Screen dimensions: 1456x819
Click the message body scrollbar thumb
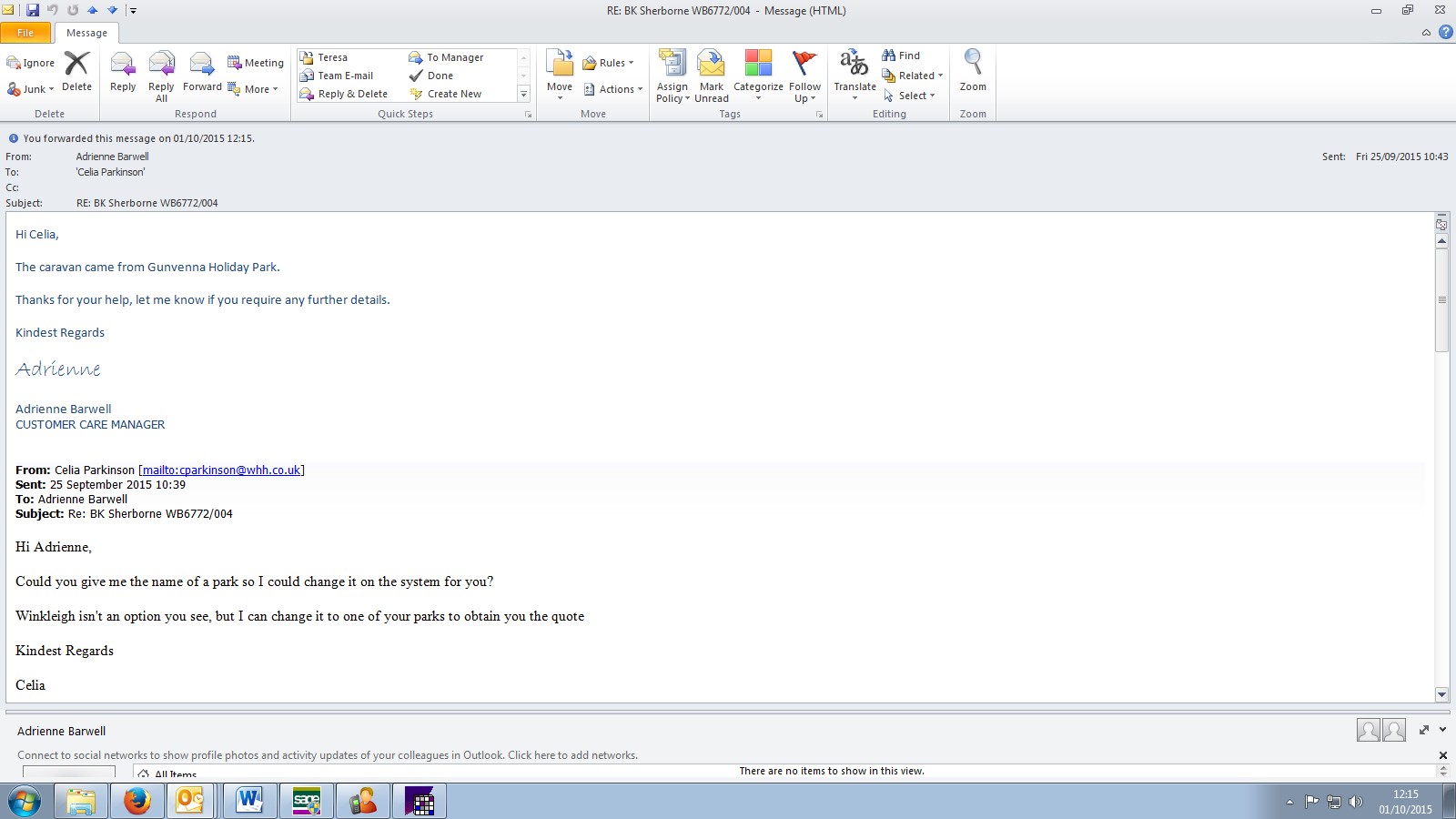pyautogui.click(x=1441, y=300)
